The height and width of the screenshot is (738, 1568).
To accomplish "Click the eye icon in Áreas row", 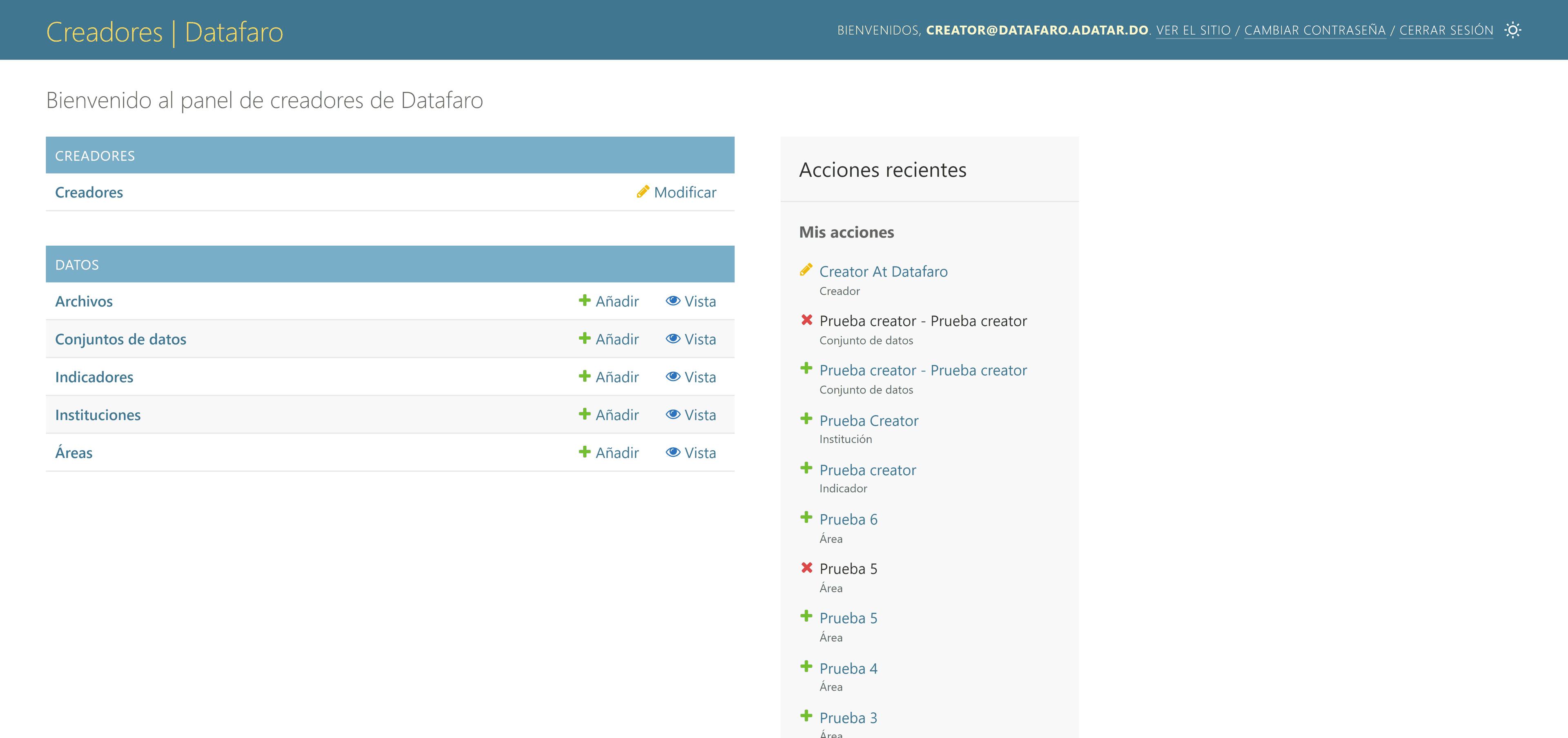I will (x=673, y=452).
